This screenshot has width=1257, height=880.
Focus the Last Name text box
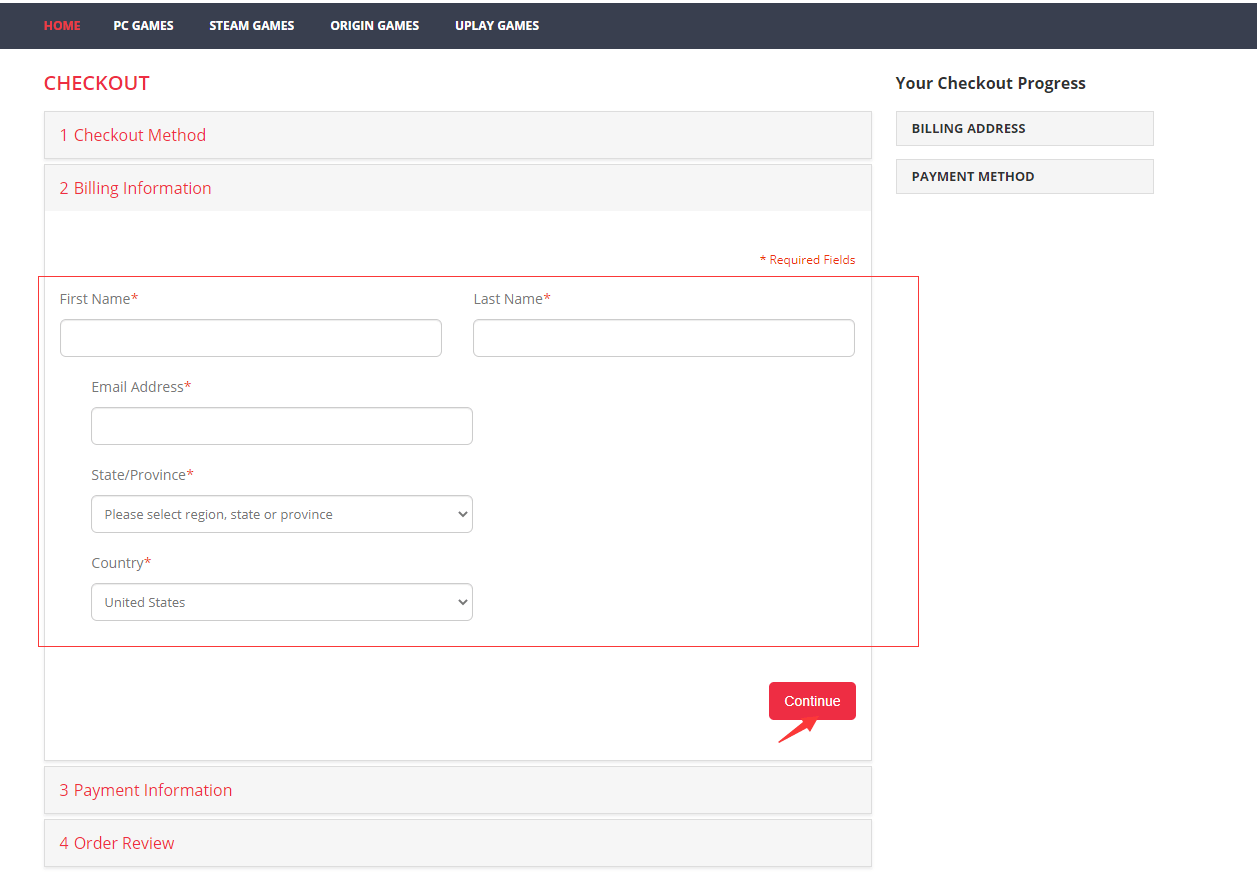pos(663,338)
